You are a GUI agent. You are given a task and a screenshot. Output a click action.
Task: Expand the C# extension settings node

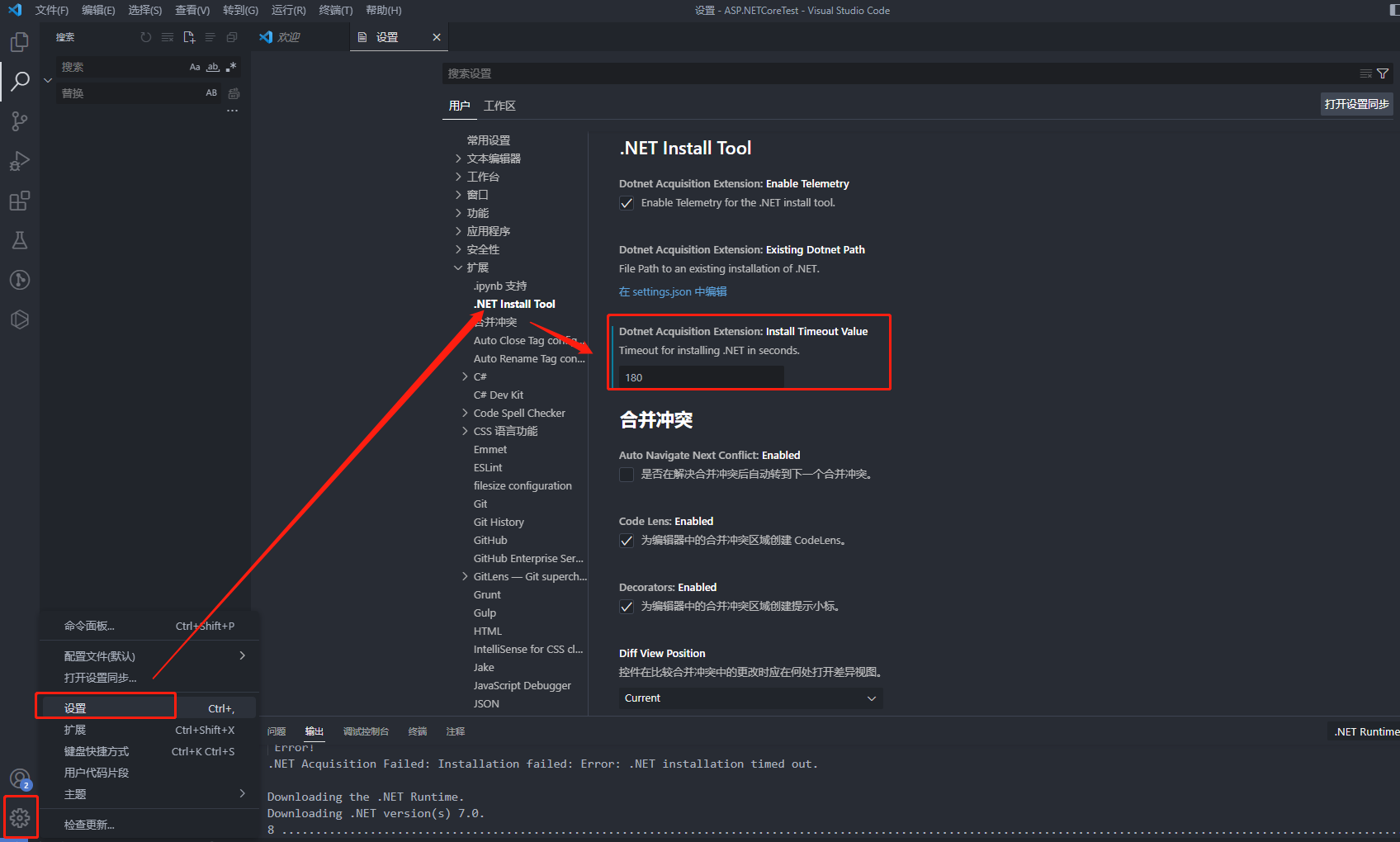tap(465, 376)
